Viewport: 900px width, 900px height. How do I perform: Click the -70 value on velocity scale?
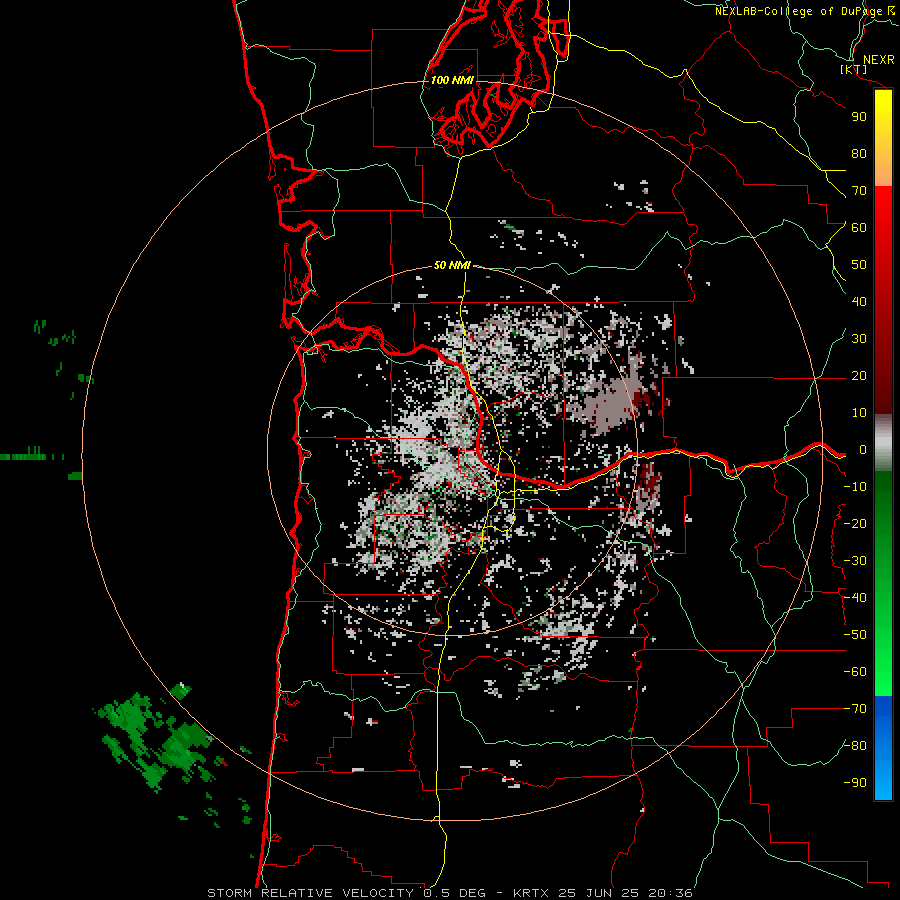pyautogui.click(x=855, y=709)
